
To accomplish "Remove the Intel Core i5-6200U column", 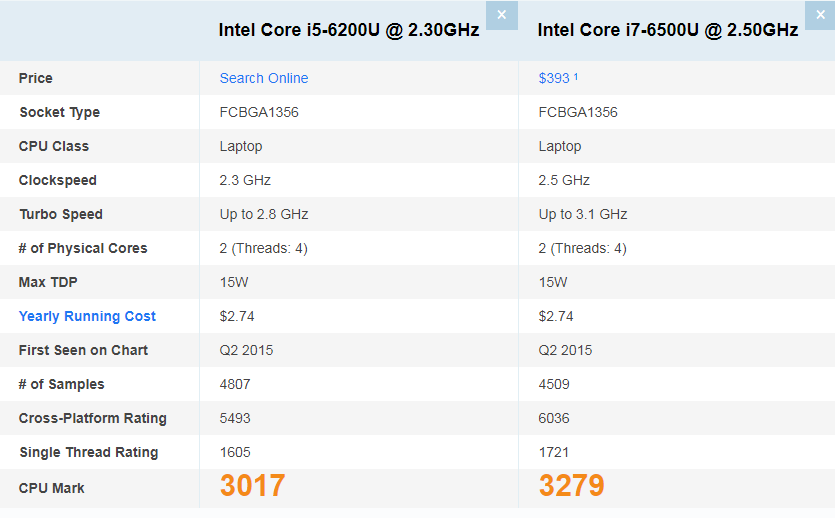I will 501,15.
